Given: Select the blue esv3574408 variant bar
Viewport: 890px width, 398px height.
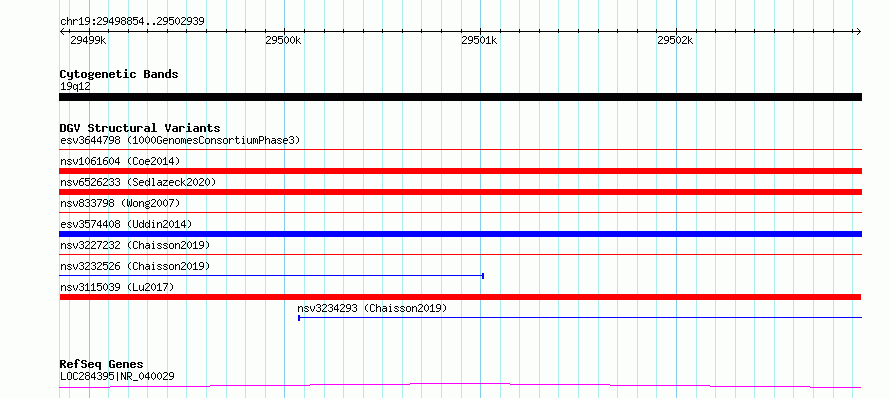Looking at the screenshot, I should click(x=460, y=234).
